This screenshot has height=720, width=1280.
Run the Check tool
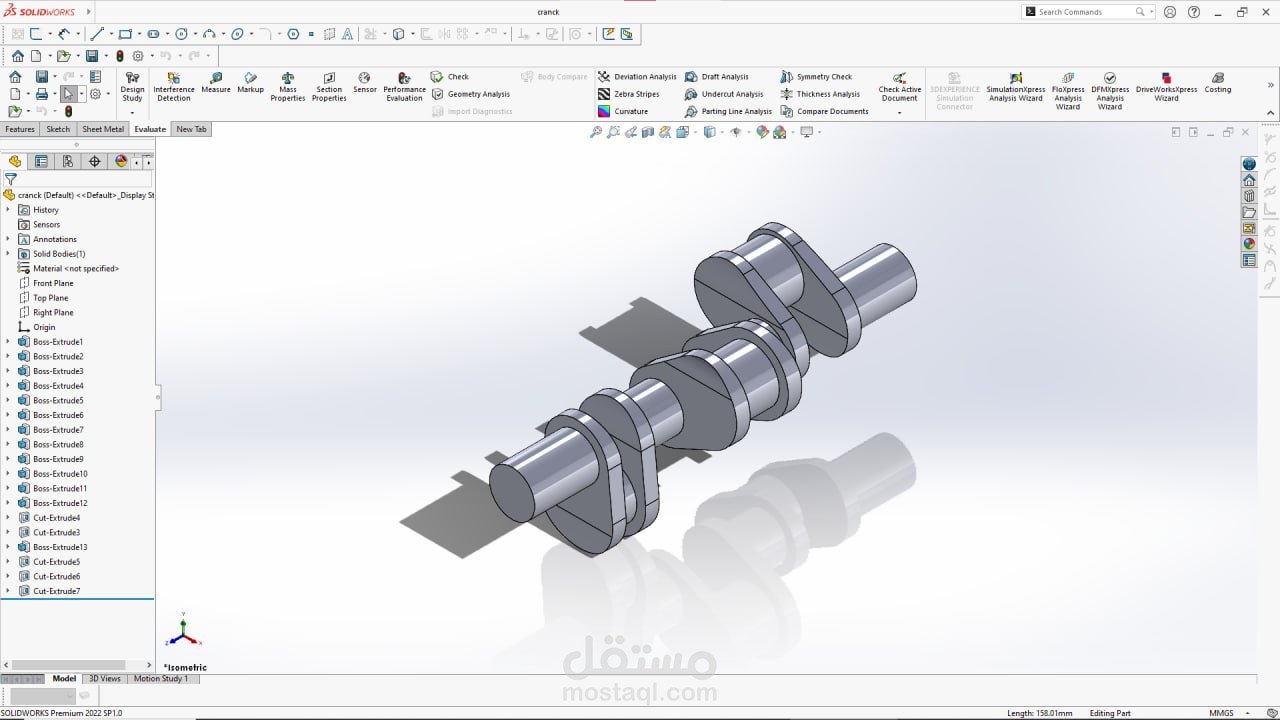[x=450, y=77]
